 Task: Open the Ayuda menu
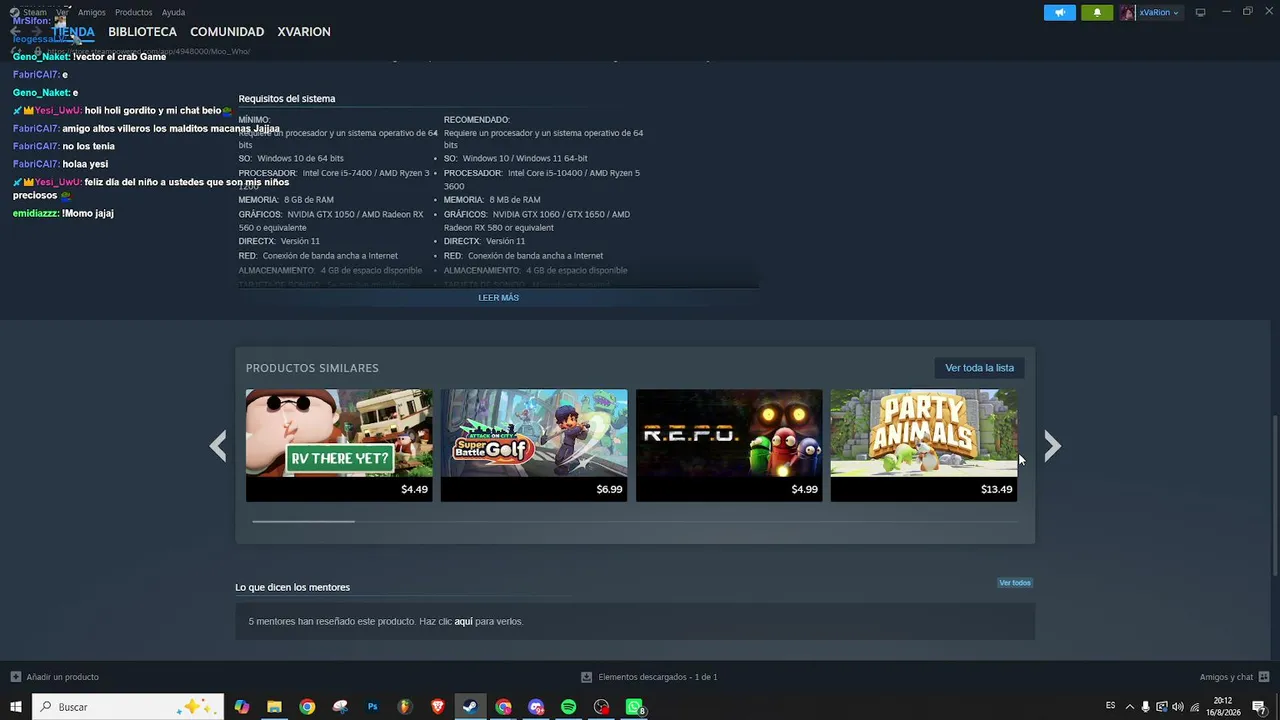pyautogui.click(x=173, y=13)
